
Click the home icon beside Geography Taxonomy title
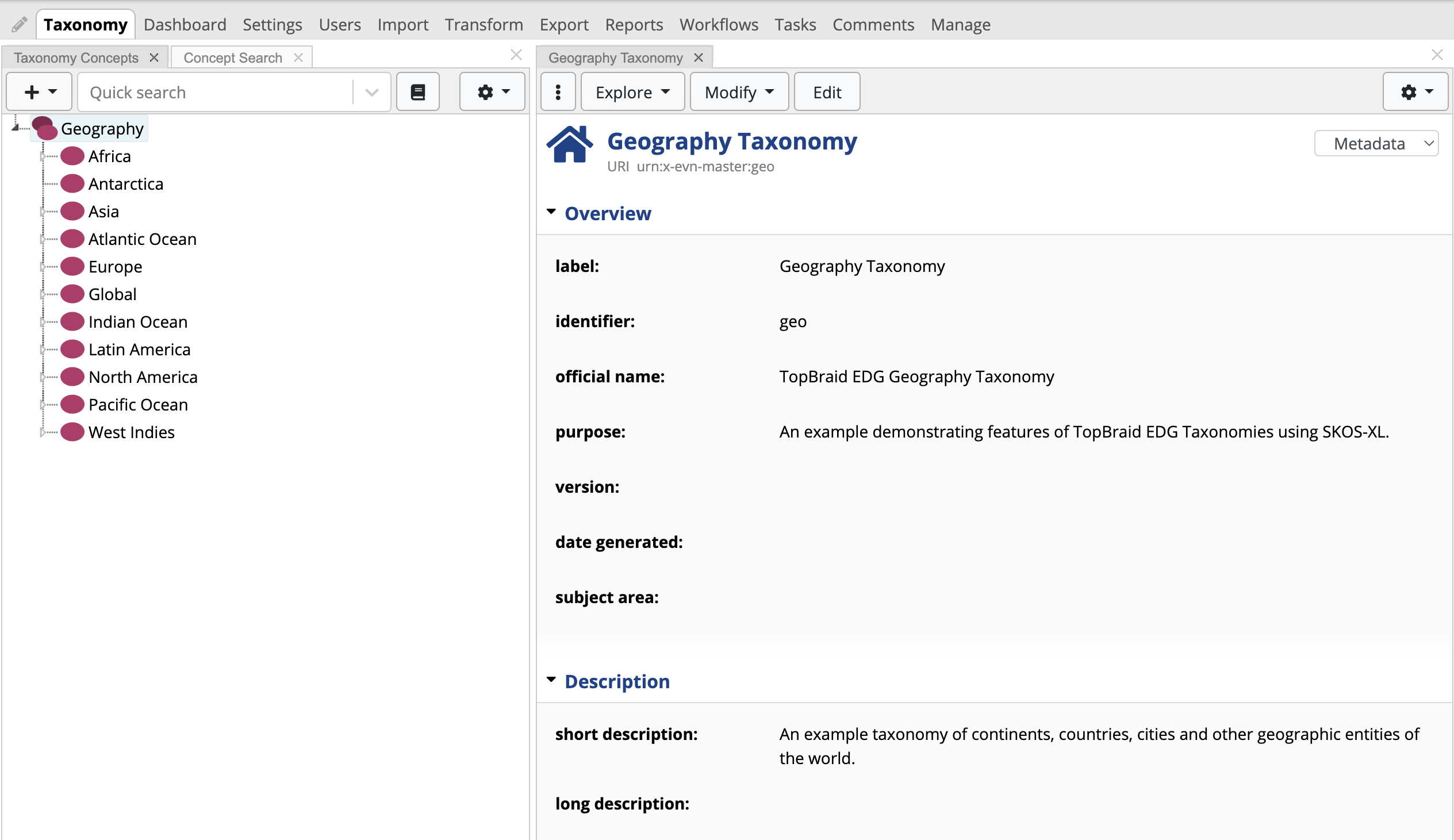click(570, 143)
